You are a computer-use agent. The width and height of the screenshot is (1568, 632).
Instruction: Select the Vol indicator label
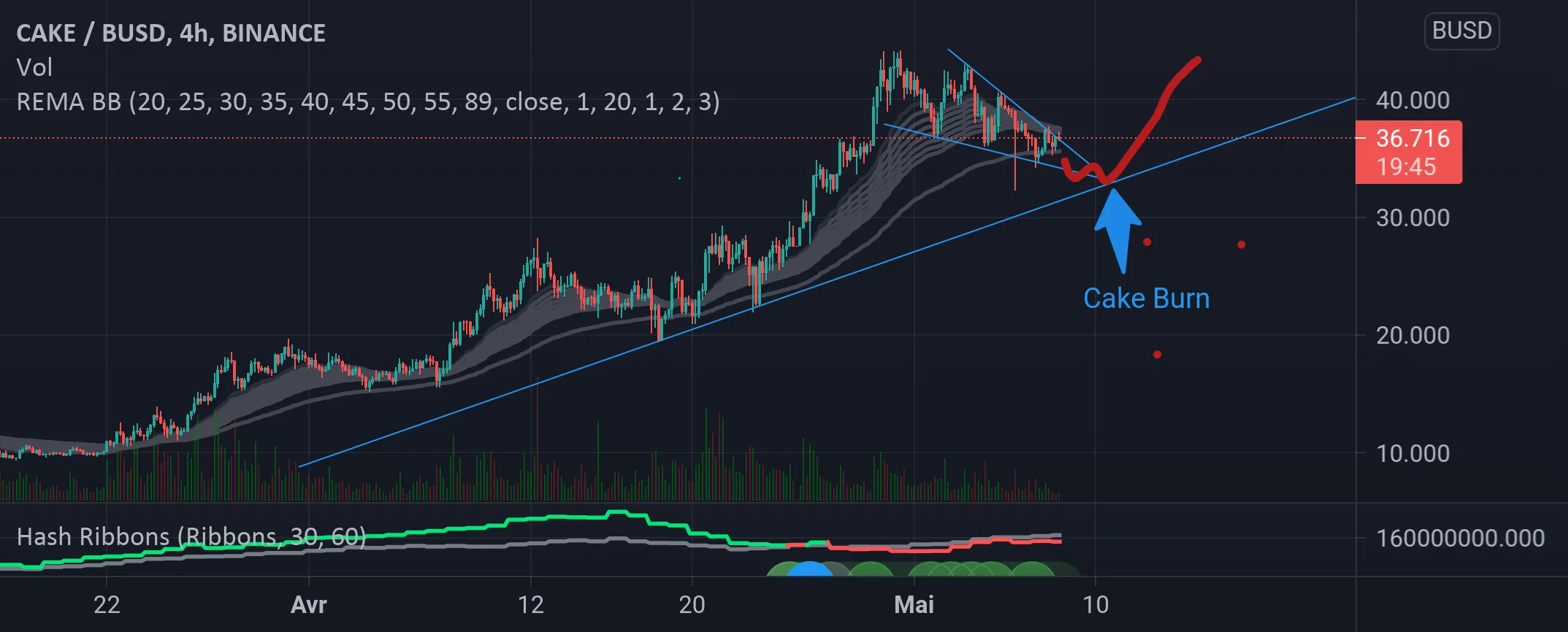point(34,68)
